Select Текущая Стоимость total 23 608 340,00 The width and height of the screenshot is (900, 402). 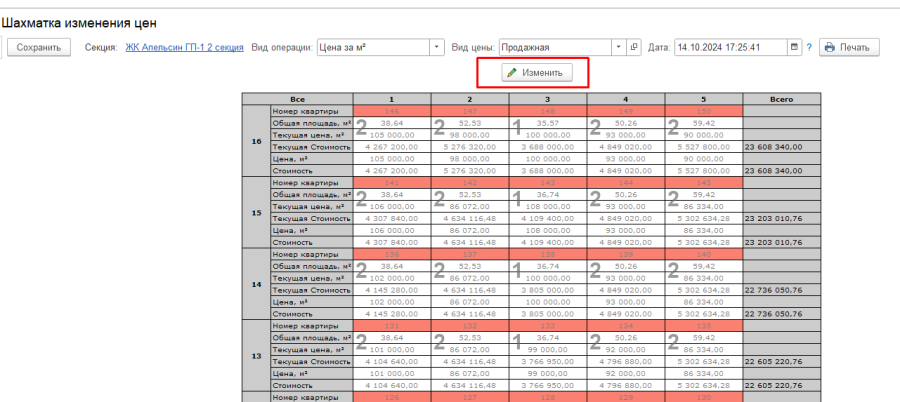point(782,147)
